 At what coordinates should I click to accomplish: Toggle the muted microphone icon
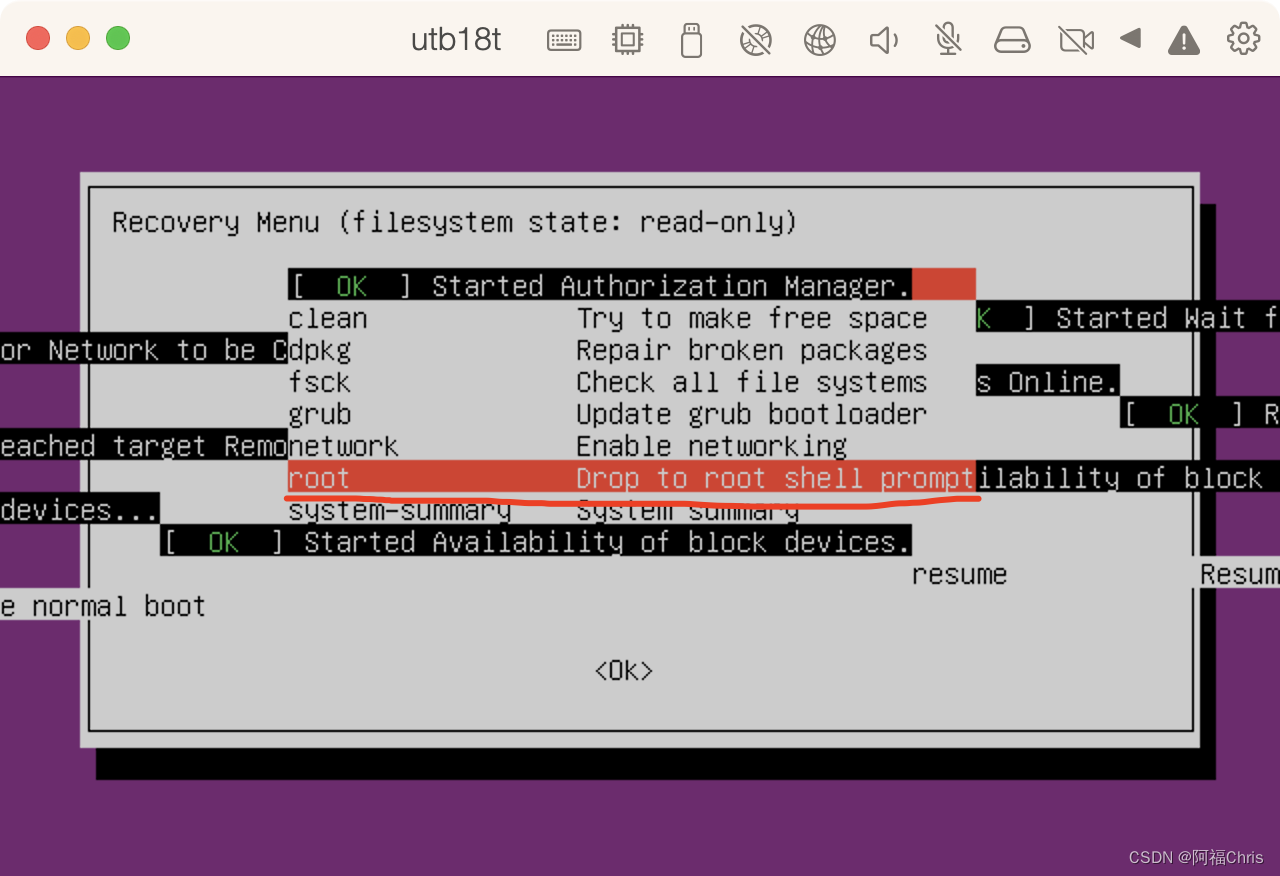click(947, 40)
